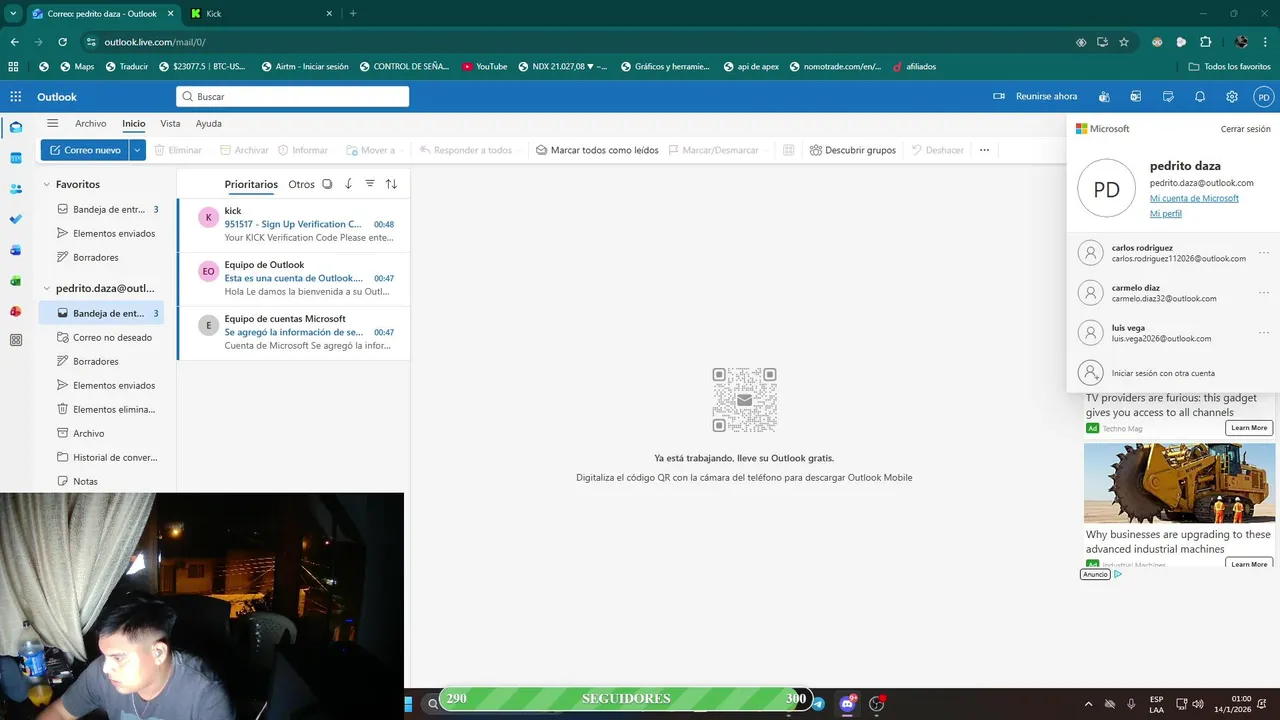1280x720 pixels.
Task: Show hidden system tray icons chevron
Action: 1087,704
